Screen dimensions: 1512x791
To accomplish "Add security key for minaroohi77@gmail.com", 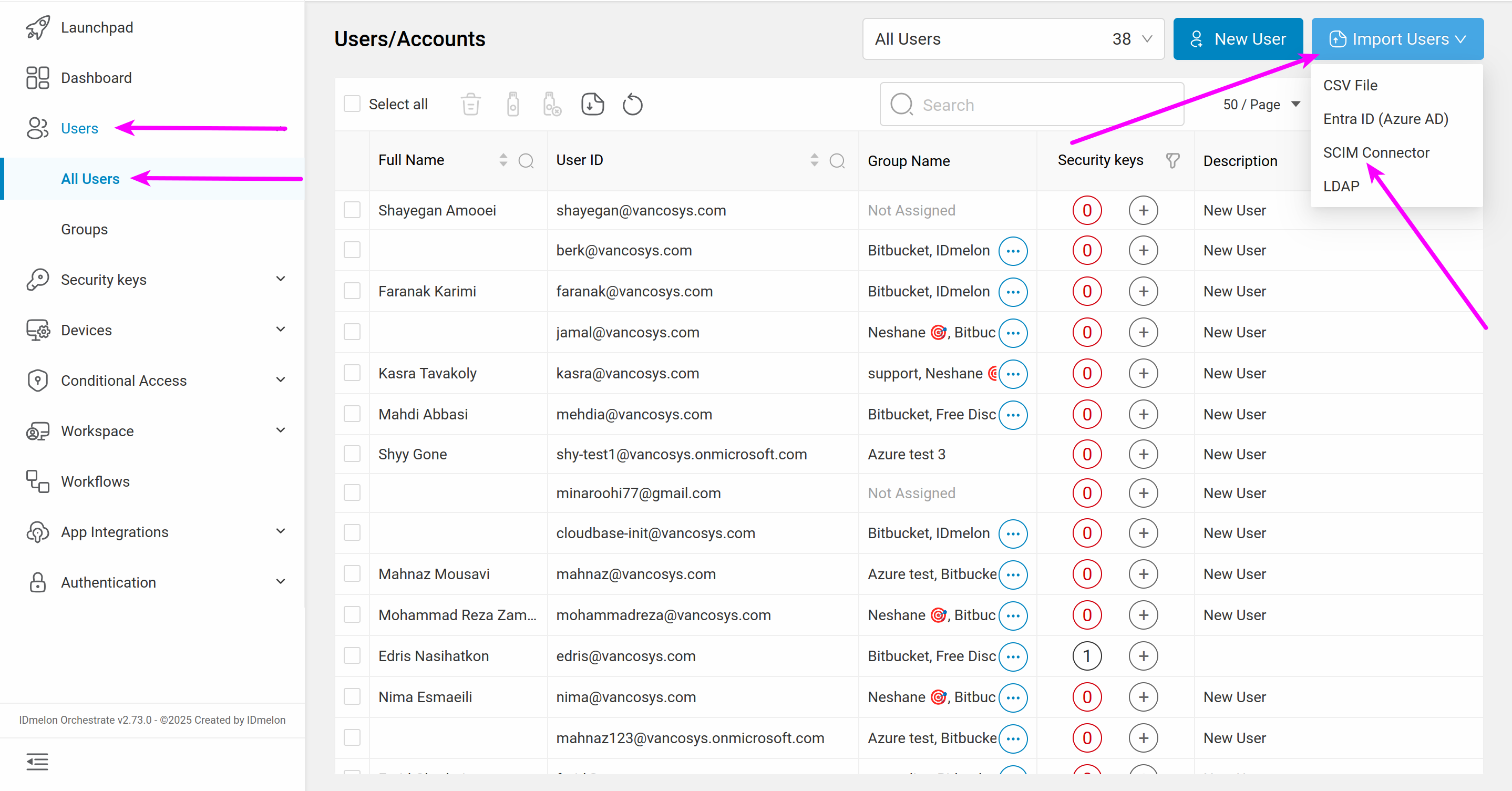I will coord(1144,493).
